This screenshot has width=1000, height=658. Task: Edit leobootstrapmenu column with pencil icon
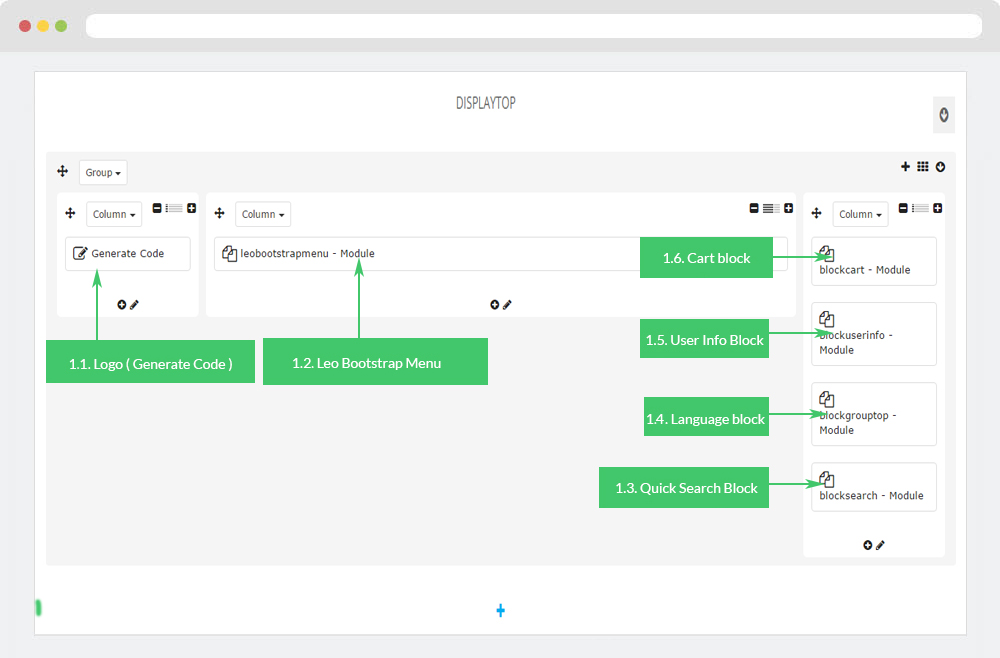507,305
